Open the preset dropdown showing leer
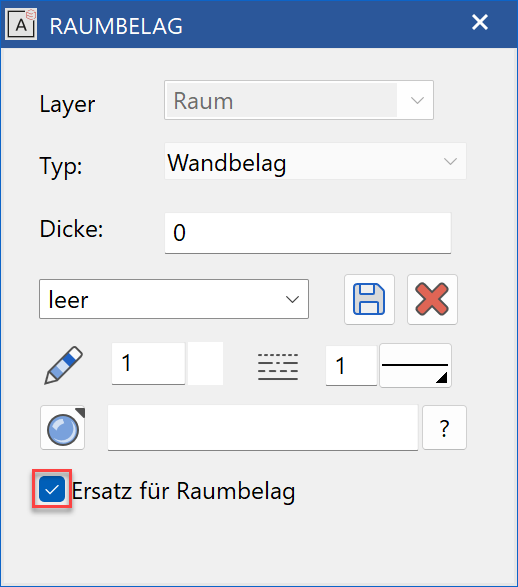518x587 pixels. 174,299
